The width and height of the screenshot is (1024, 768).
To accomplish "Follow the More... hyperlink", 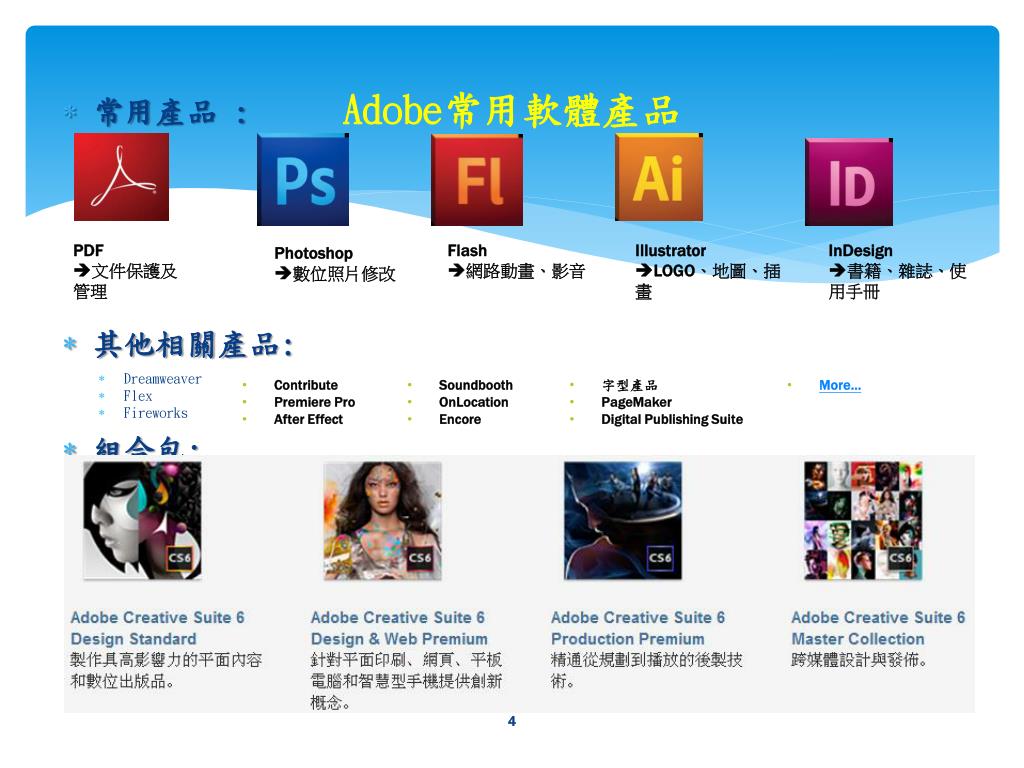I will point(840,385).
